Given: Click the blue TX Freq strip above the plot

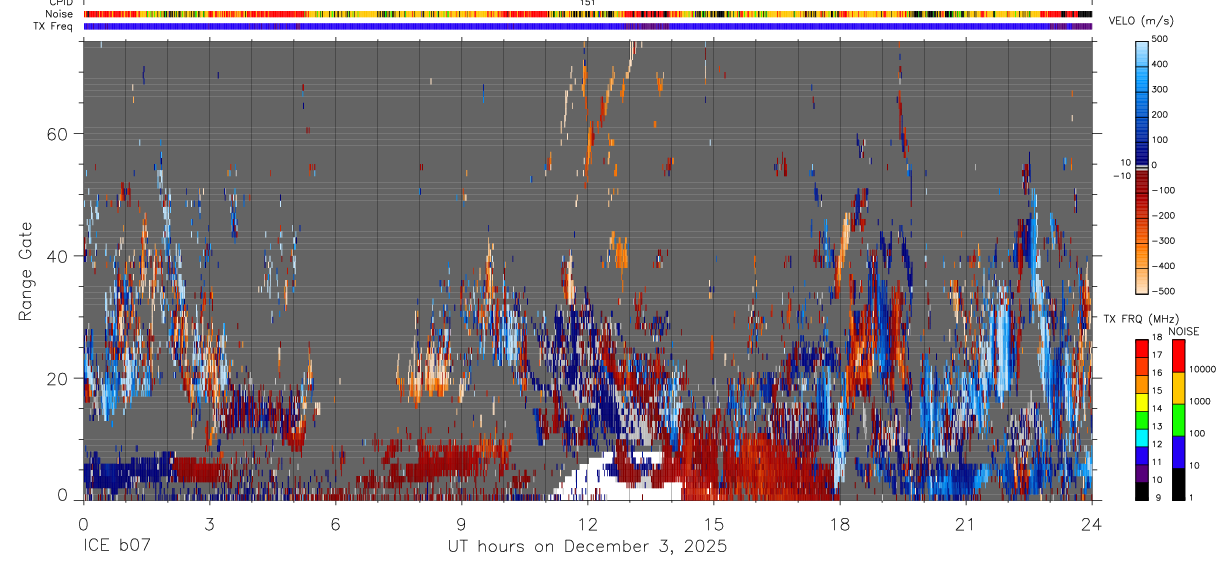Looking at the screenshot, I should point(587,27).
